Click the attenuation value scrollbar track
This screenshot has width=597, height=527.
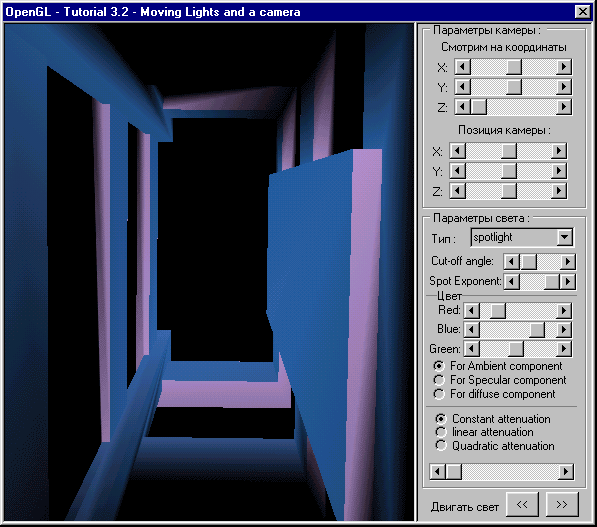point(510,472)
